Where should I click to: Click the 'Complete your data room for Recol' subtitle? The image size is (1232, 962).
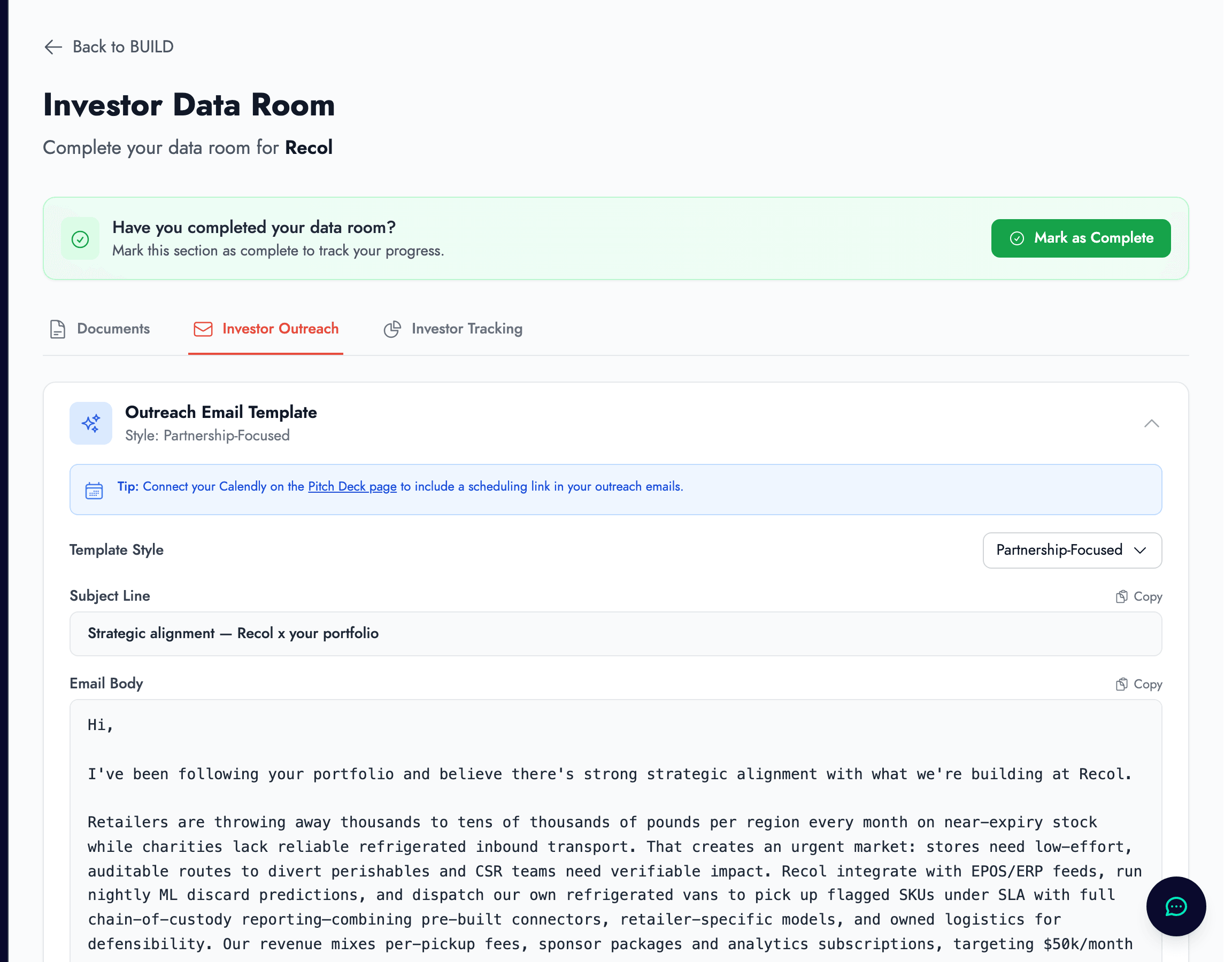click(x=189, y=148)
